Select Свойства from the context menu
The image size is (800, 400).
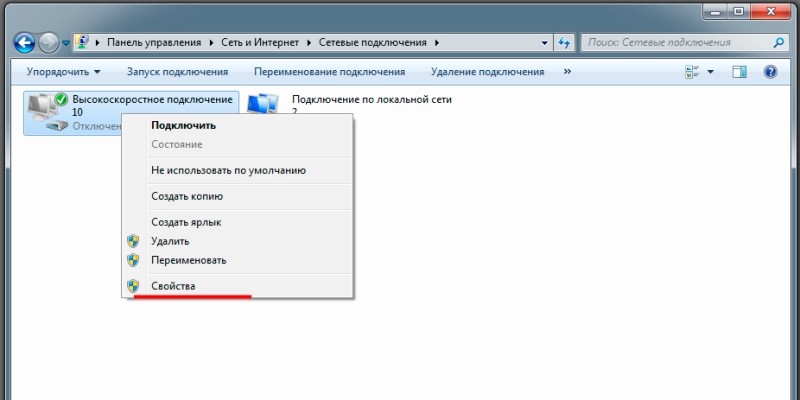[173, 286]
